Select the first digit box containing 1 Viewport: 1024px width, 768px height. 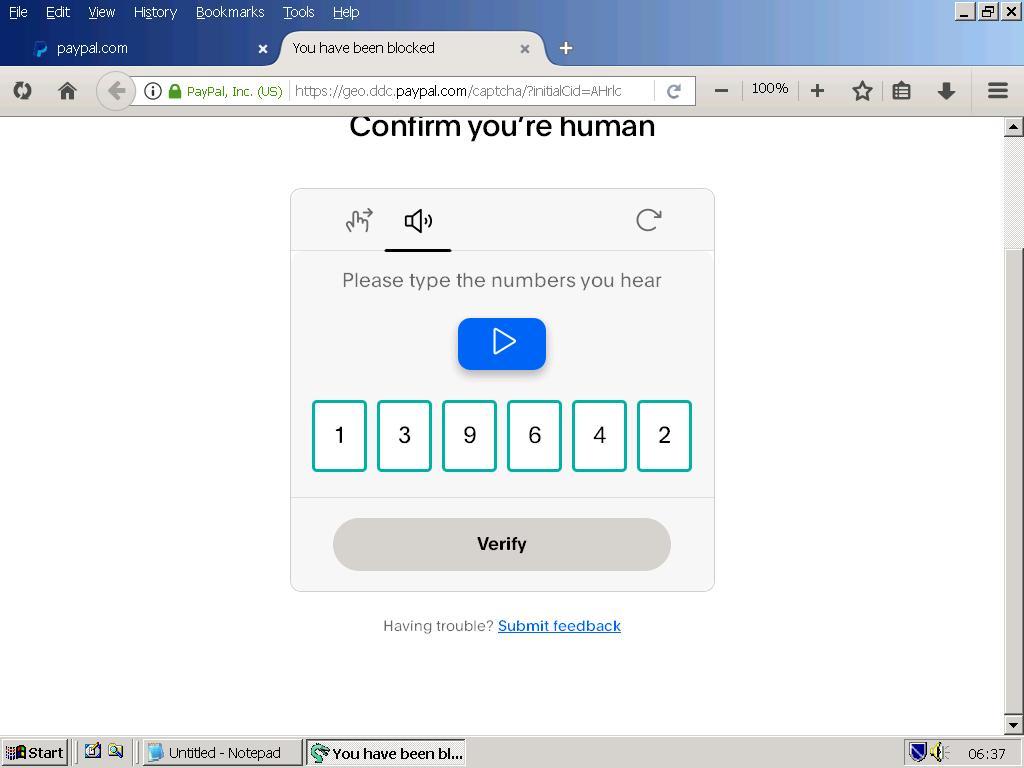[x=340, y=436]
